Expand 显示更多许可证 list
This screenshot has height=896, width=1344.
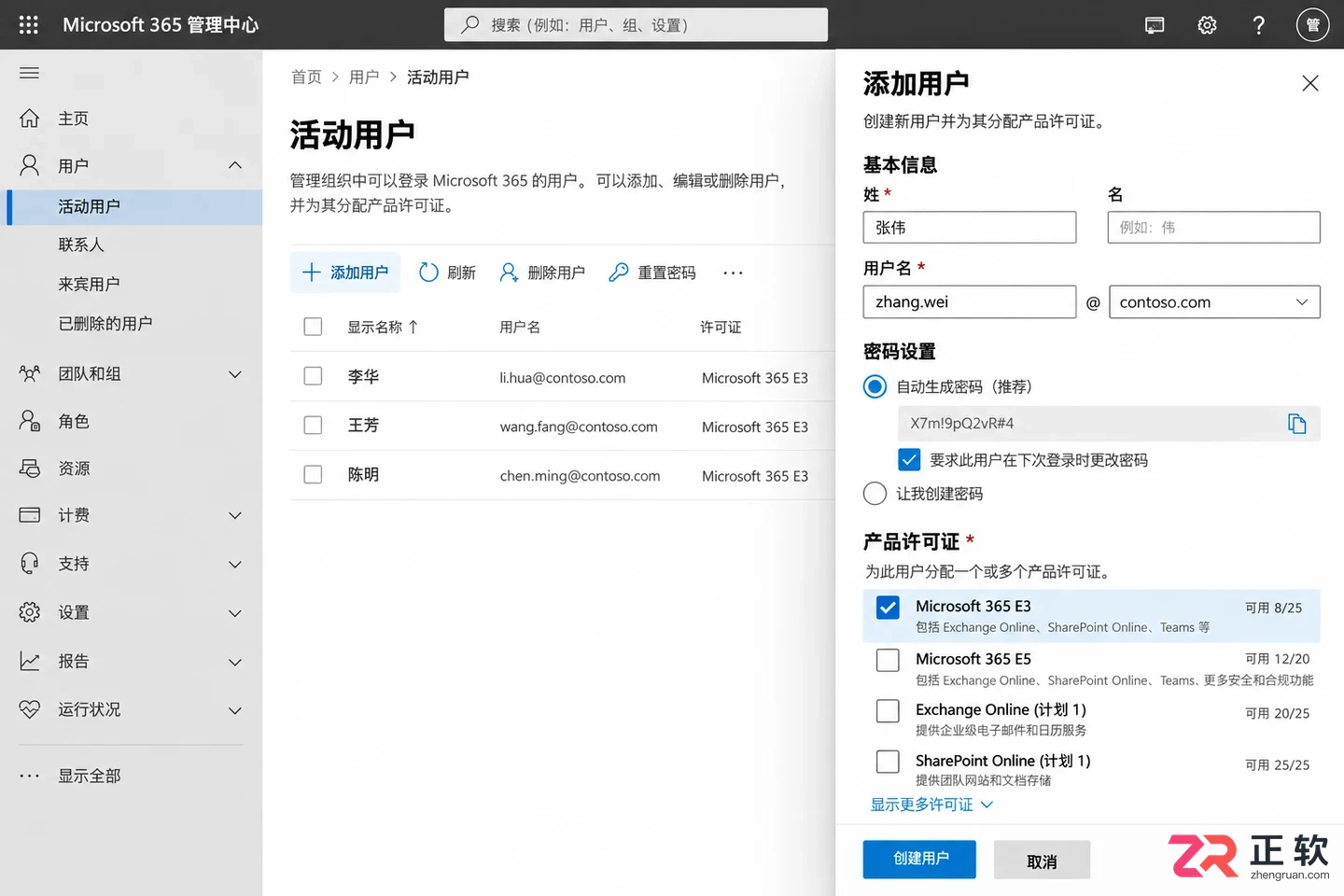(931, 805)
